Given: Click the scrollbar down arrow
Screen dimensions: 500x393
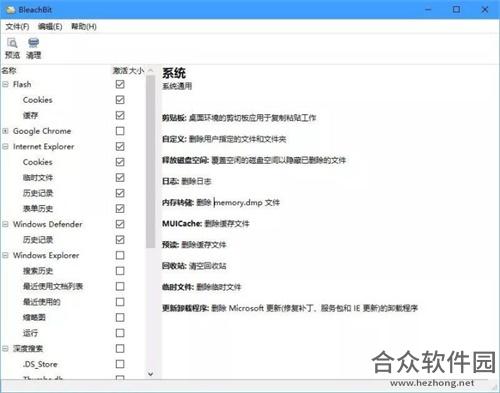Looking at the screenshot, I should (151, 374).
